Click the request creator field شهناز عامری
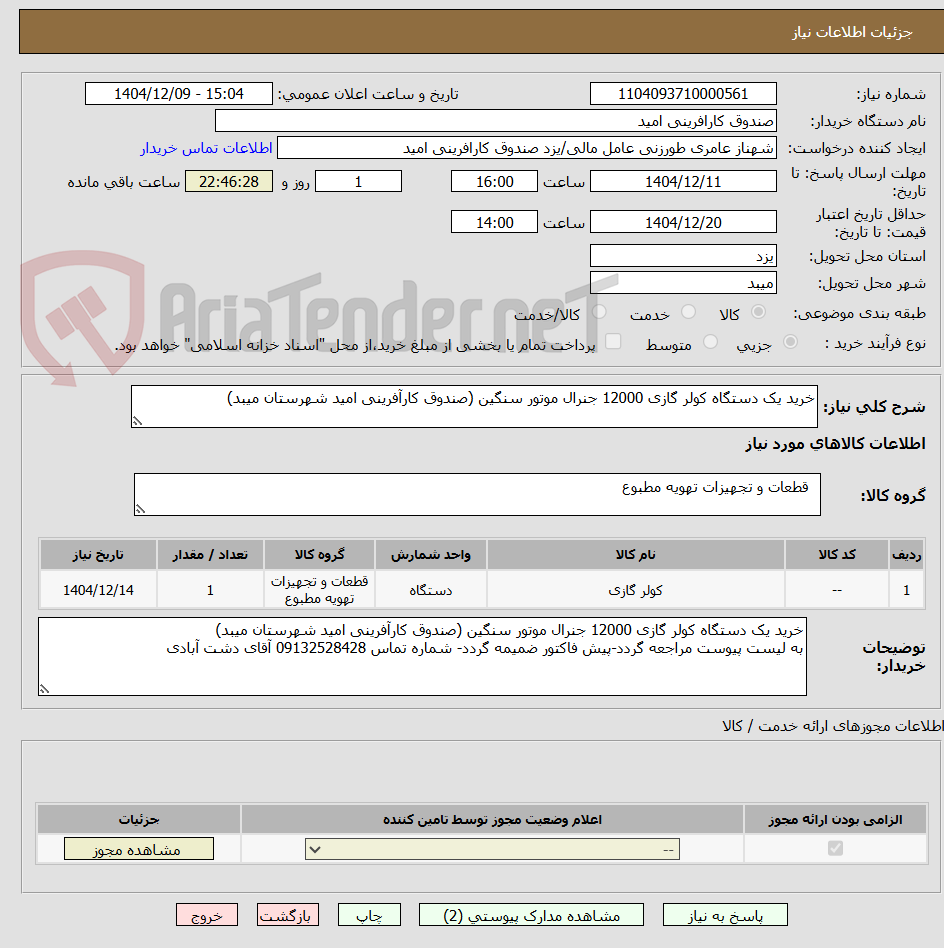This screenshot has width=944, height=948. tap(527, 148)
